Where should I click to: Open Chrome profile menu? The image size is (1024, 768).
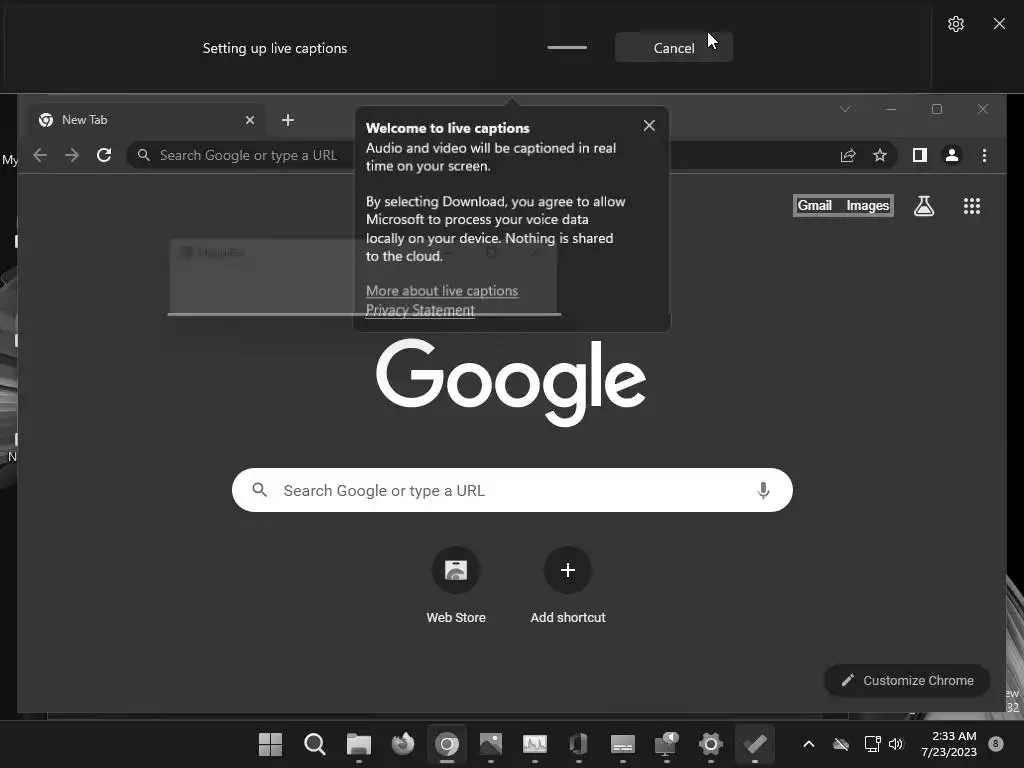coord(952,155)
